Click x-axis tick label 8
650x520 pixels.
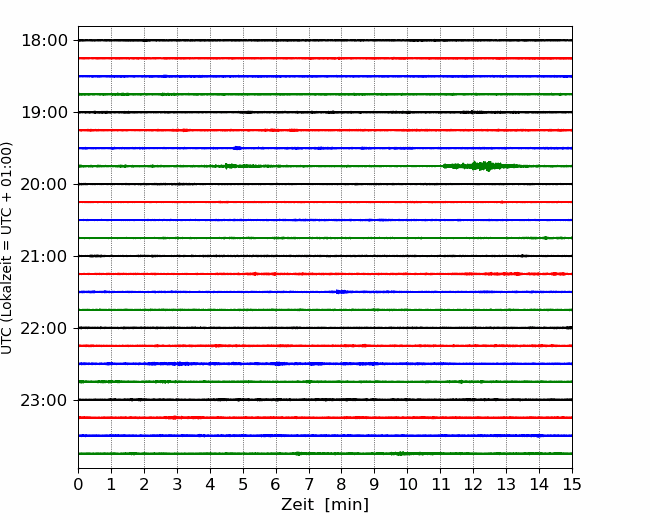342,484
